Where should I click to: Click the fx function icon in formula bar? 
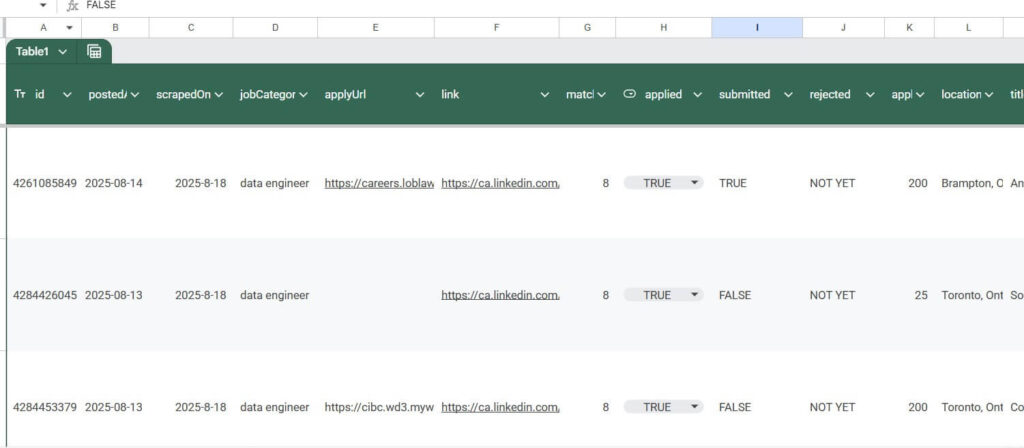click(72, 6)
